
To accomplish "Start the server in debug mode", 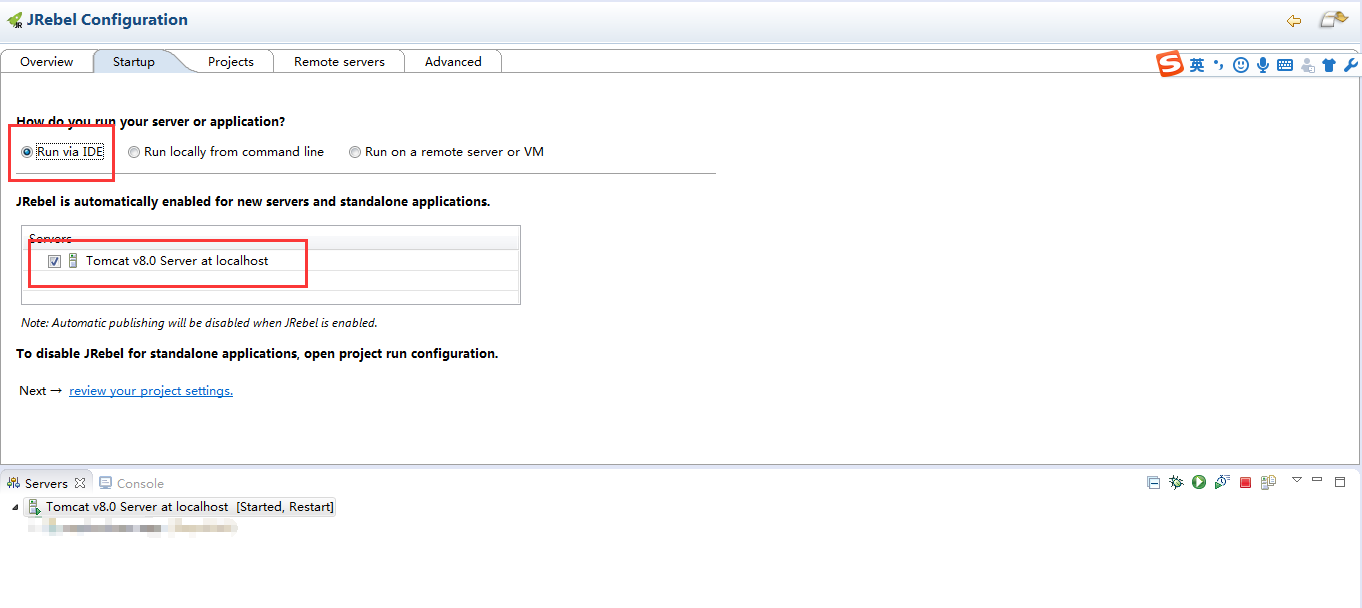I will [1176, 482].
